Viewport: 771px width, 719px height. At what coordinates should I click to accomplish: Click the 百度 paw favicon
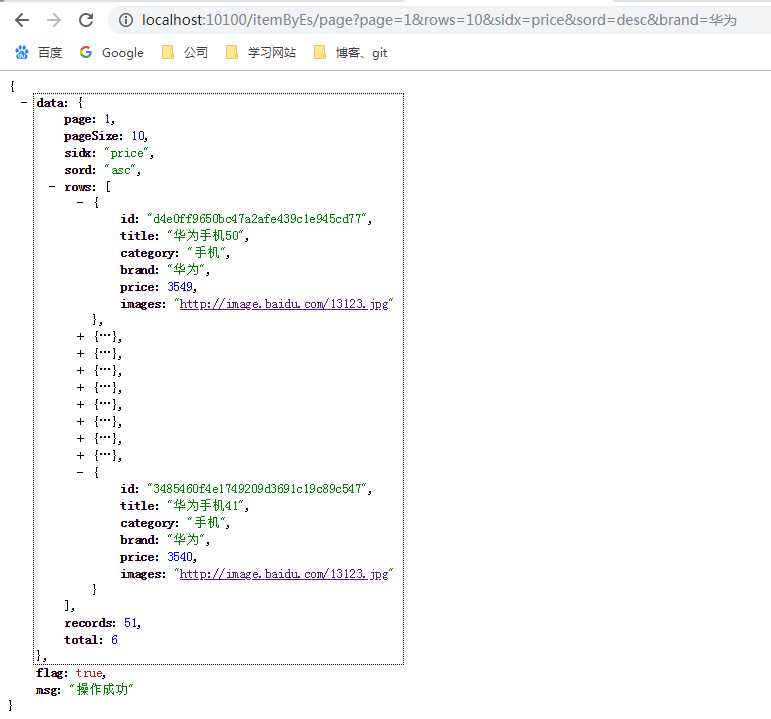(x=22, y=52)
